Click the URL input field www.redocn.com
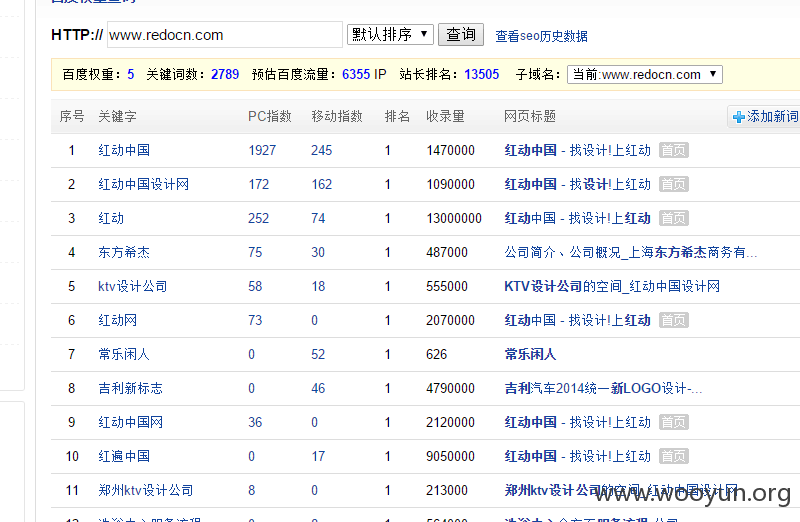Image resolution: width=800 pixels, height=522 pixels. [224, 35]
